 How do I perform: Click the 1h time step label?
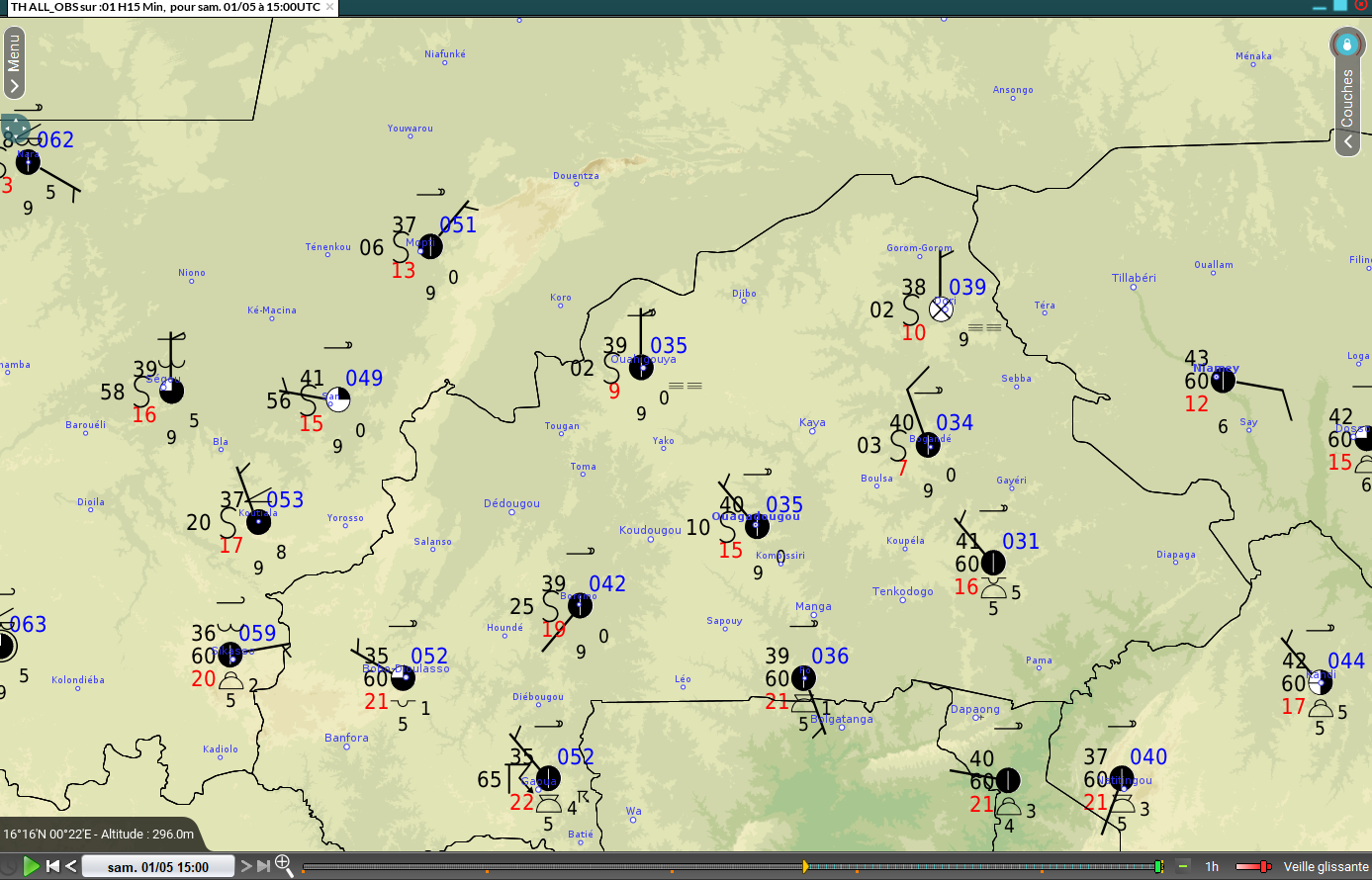tap(1212, 867)
